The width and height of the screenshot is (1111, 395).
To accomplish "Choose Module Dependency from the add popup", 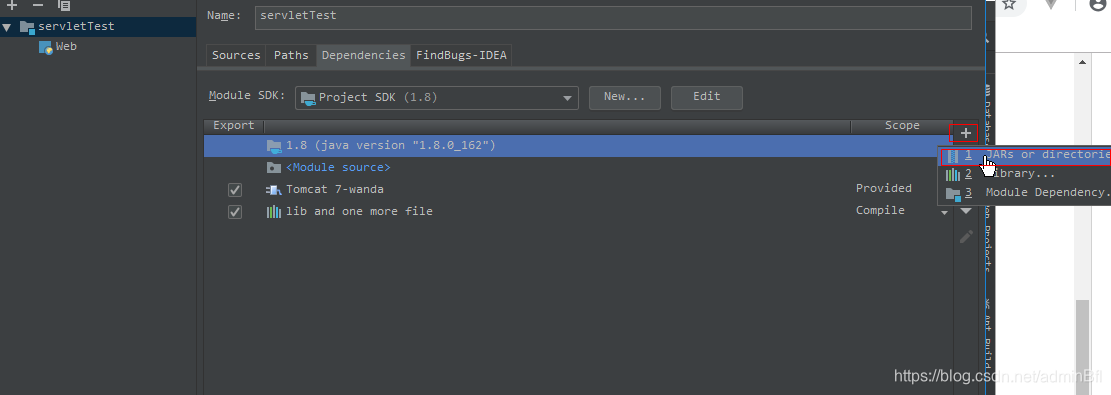I will (1025, 193).
